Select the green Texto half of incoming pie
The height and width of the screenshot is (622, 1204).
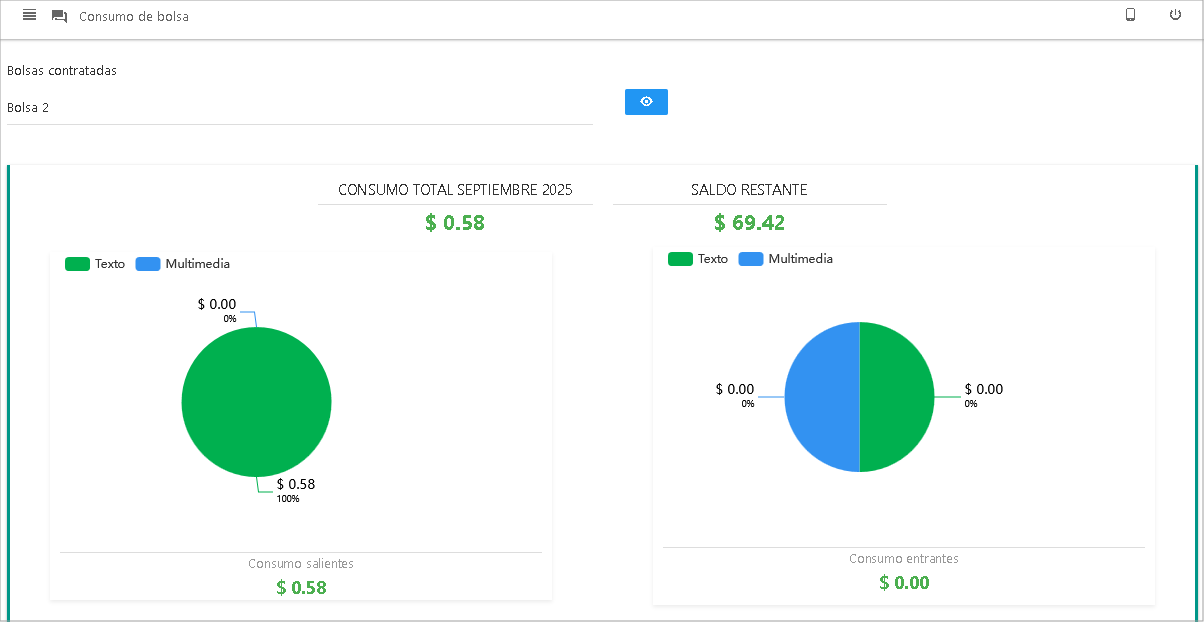coord(897,397)
